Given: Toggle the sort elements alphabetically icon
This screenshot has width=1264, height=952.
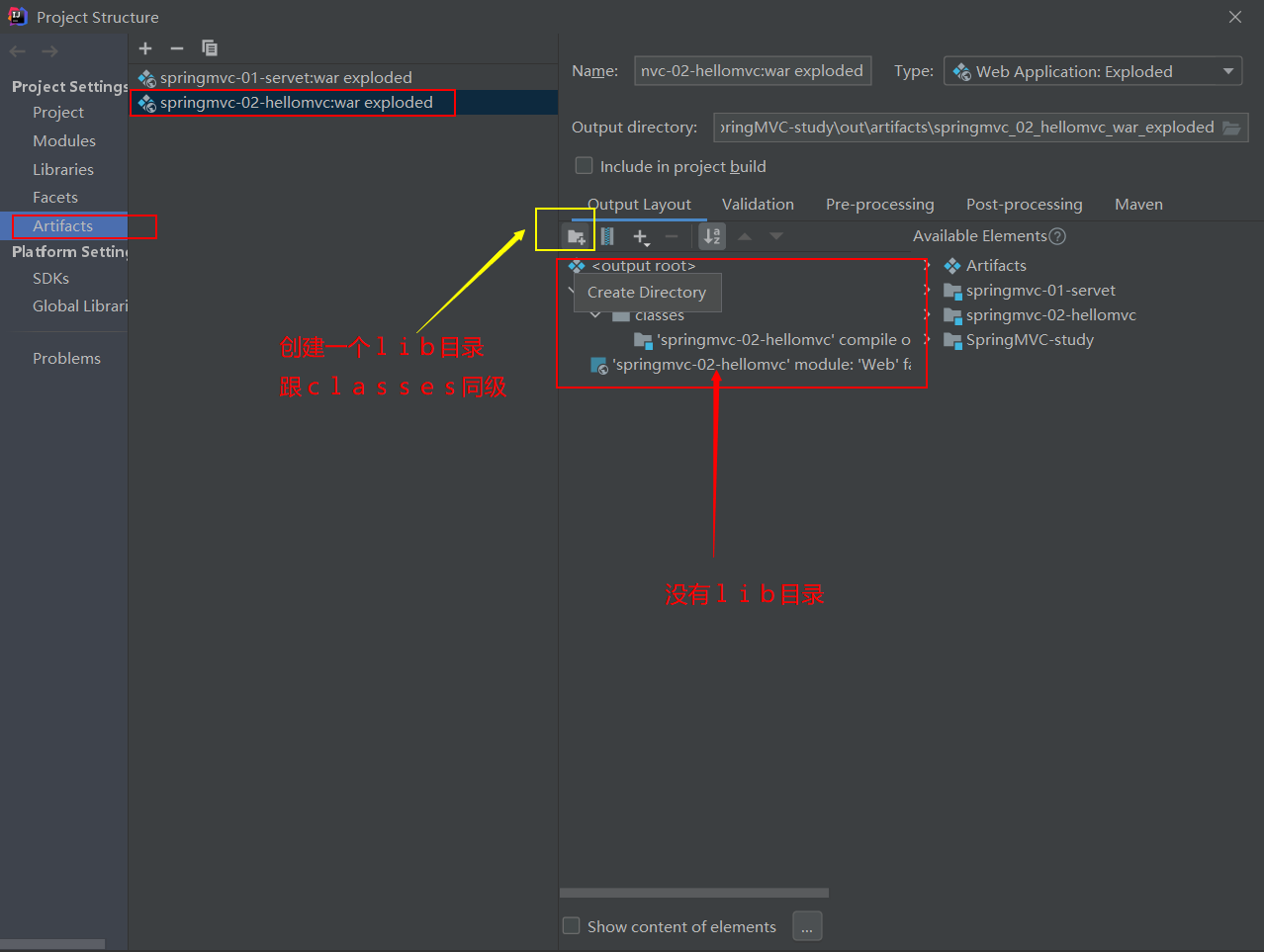Looking at the screenshot, I should [712, 236].
